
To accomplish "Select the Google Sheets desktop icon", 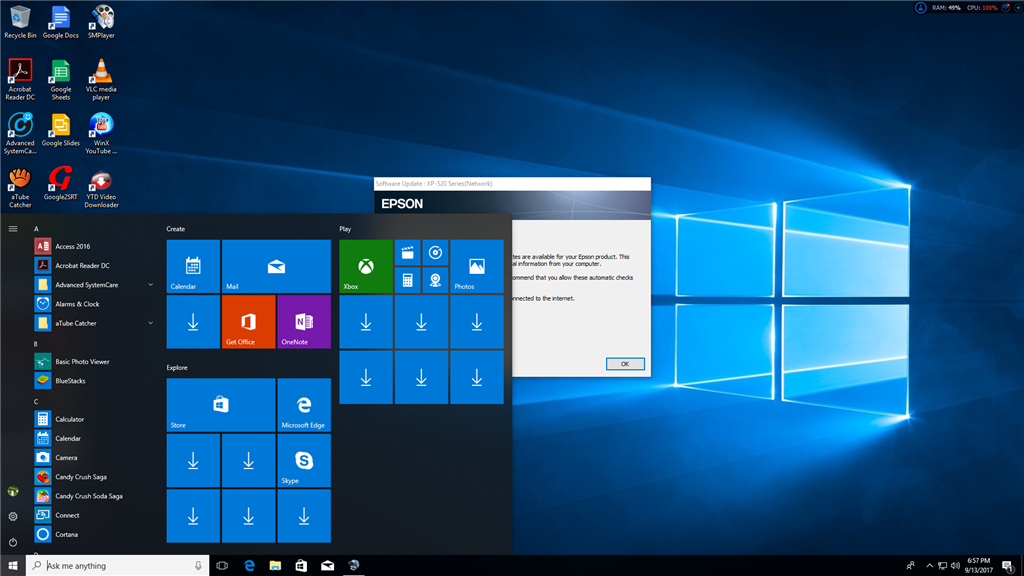I will [61, 80].
